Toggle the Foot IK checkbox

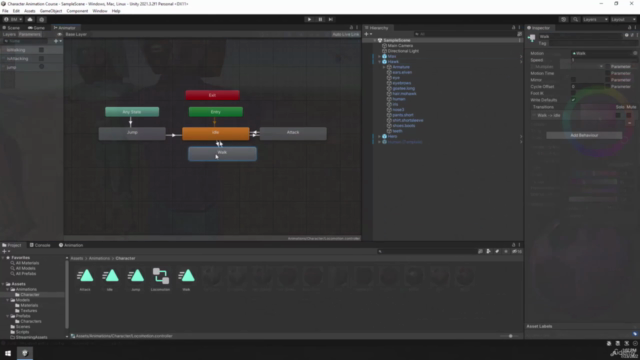[x=573, y=93]
